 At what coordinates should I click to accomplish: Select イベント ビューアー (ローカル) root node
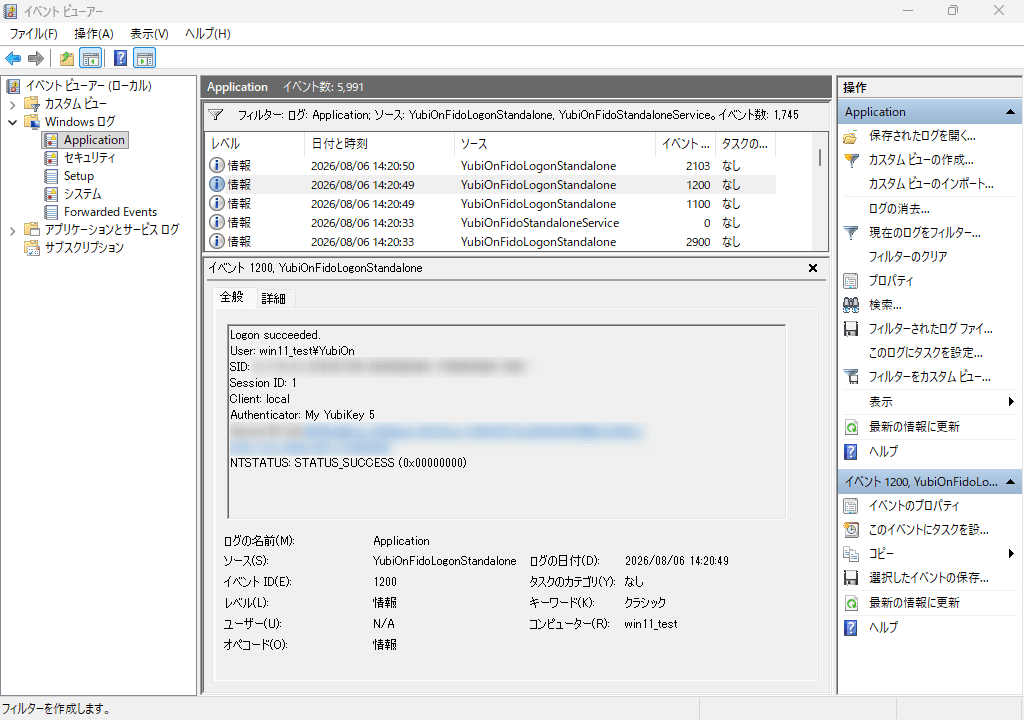pyautogui.click(x=88, y=86)
